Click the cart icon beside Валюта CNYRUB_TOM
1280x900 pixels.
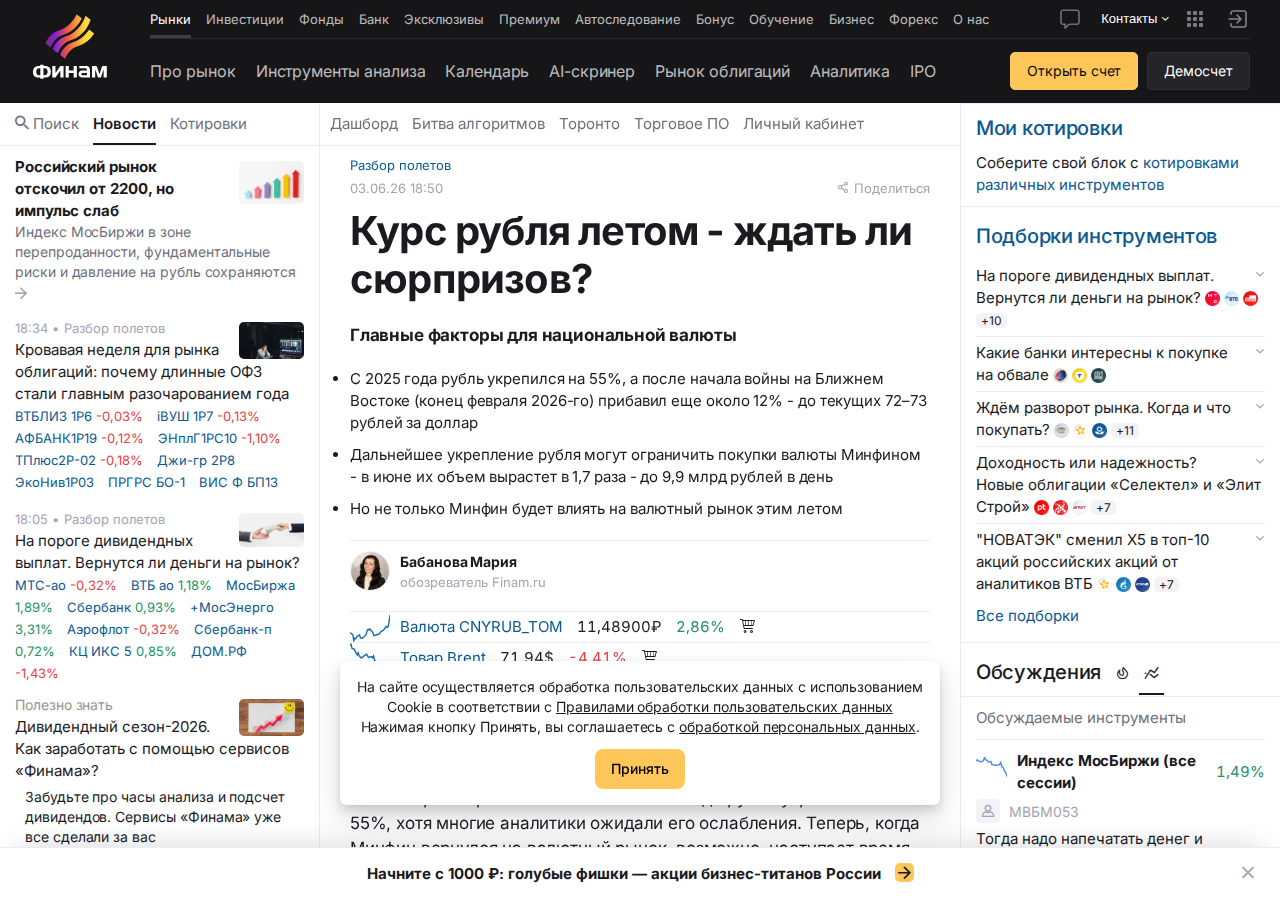[747, 626]
